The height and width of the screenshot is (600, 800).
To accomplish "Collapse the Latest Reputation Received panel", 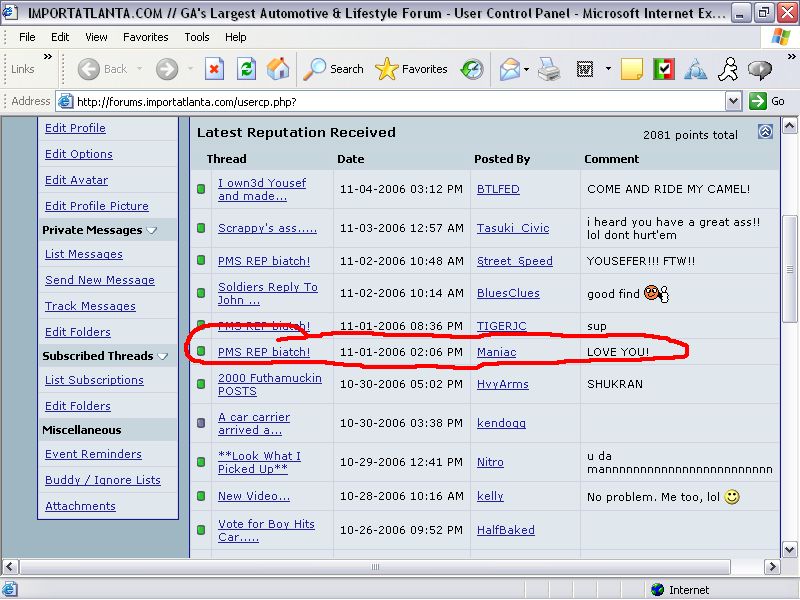I will (765, 132).
